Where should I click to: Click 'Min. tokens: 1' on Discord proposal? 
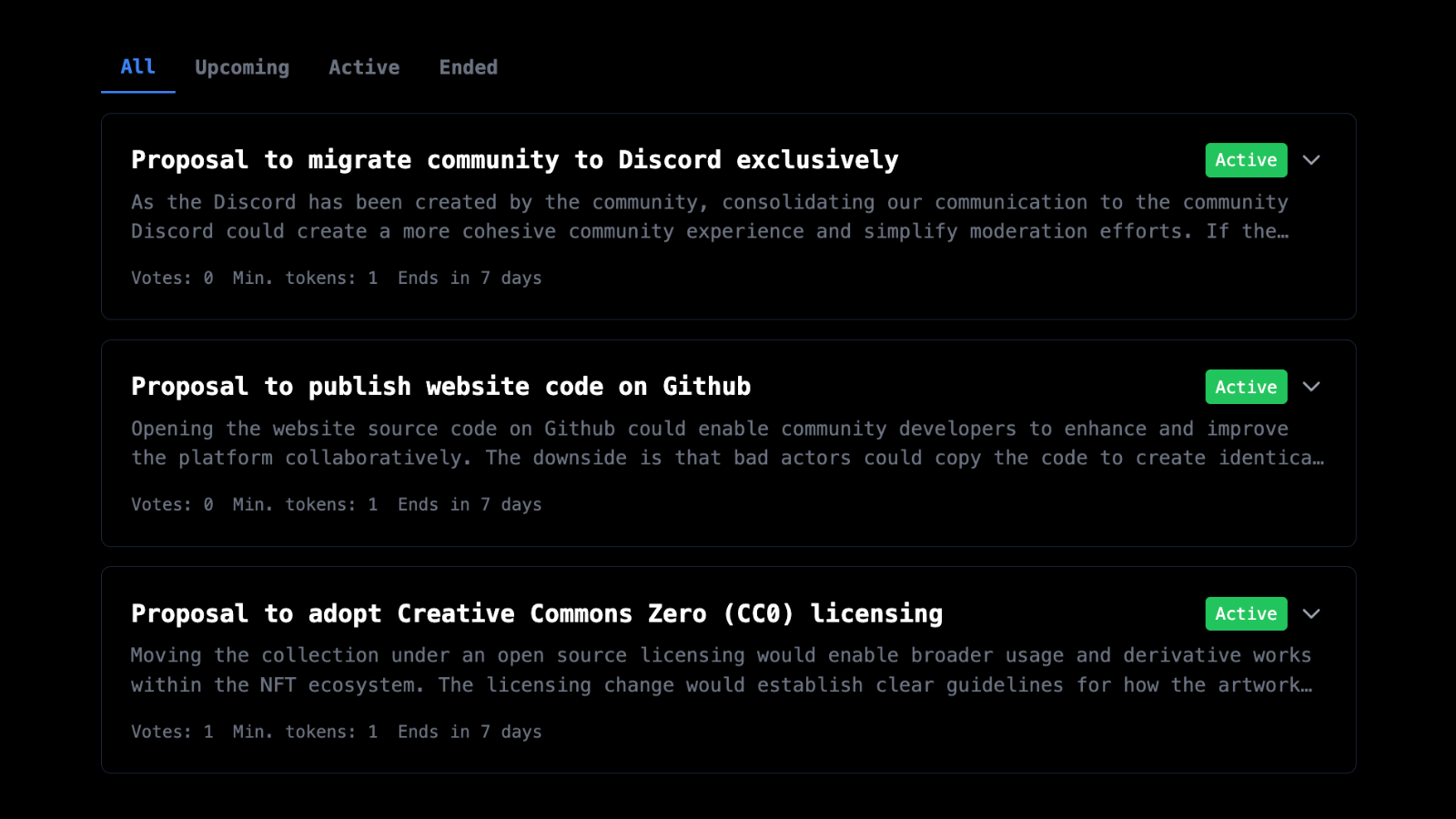pos(305,278)
